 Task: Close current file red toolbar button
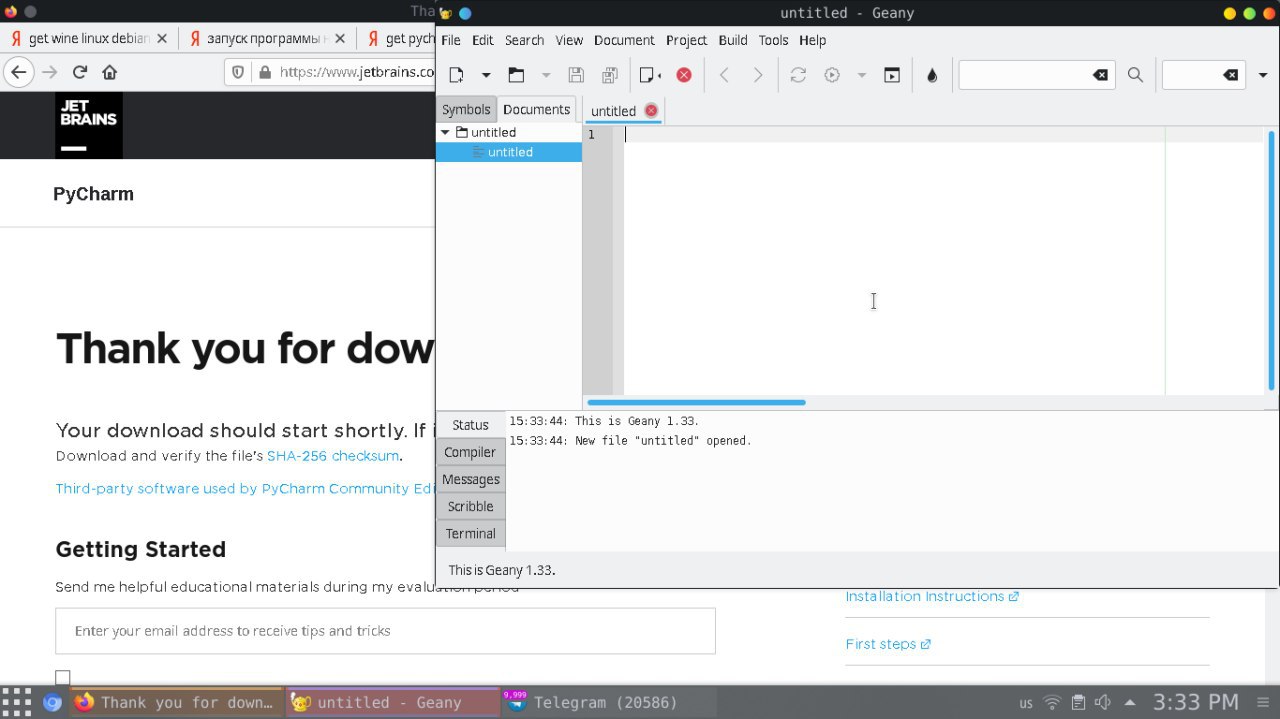684,75
